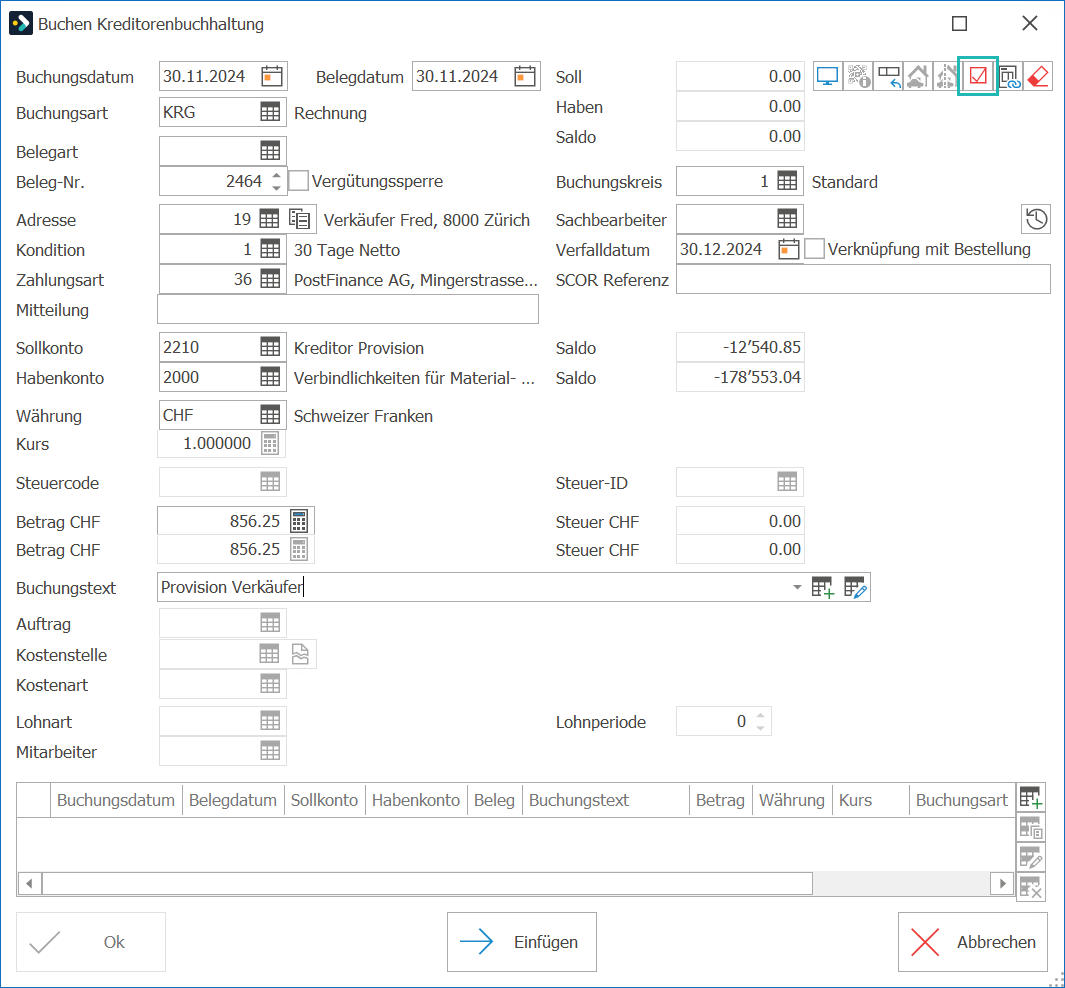Open the Kostenstelle distribution icon
Image resolution: width=1065 pixels, height=988 pixels.
tap(300, 654)
